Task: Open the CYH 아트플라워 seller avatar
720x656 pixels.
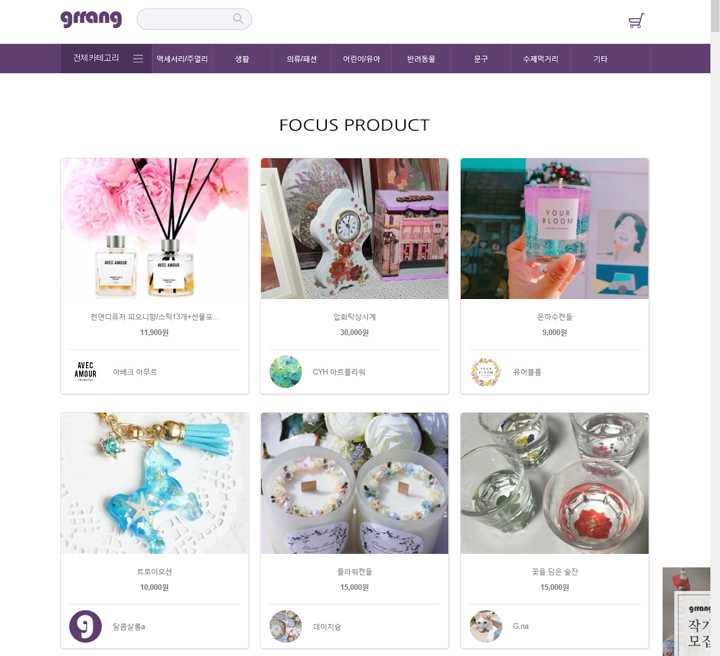Action: 286,371
